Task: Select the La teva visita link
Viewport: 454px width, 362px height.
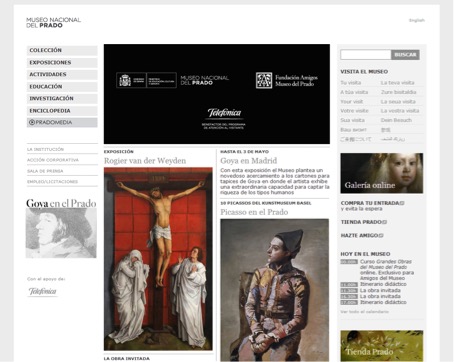Action: click(x=398, y=83)
